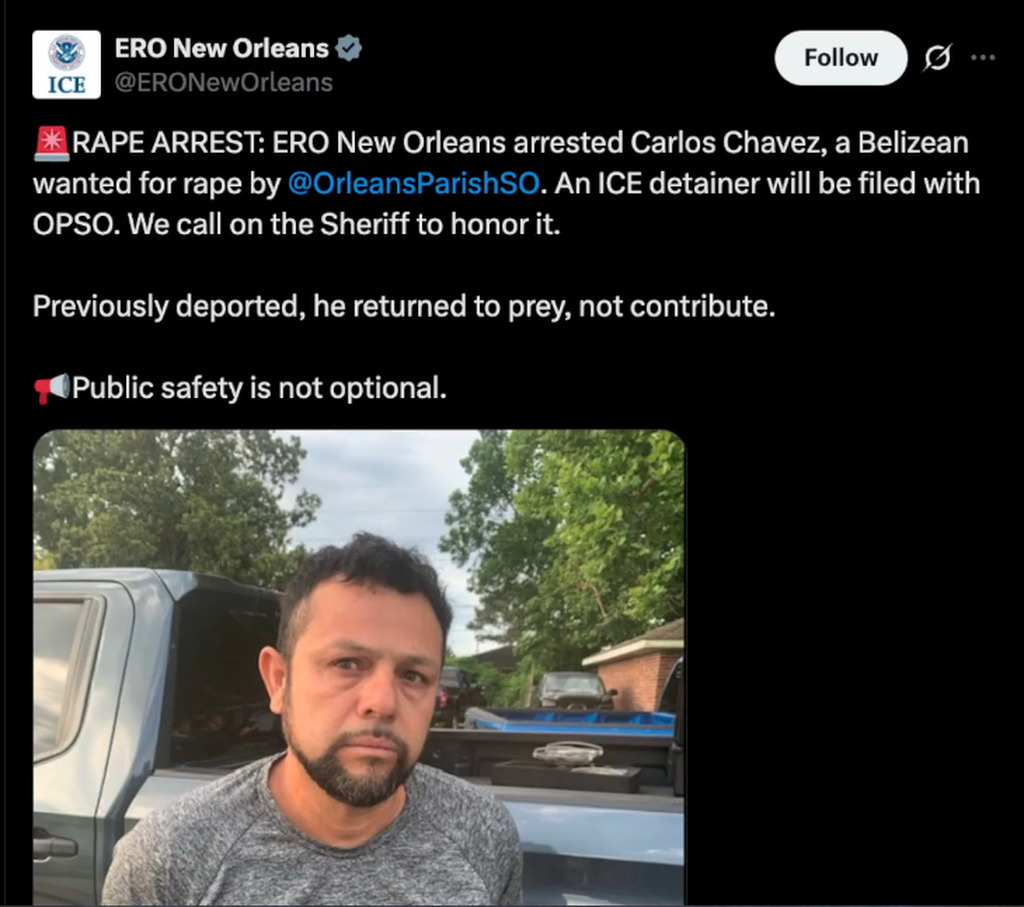Click the megaphone emoji

click(51, 389)
